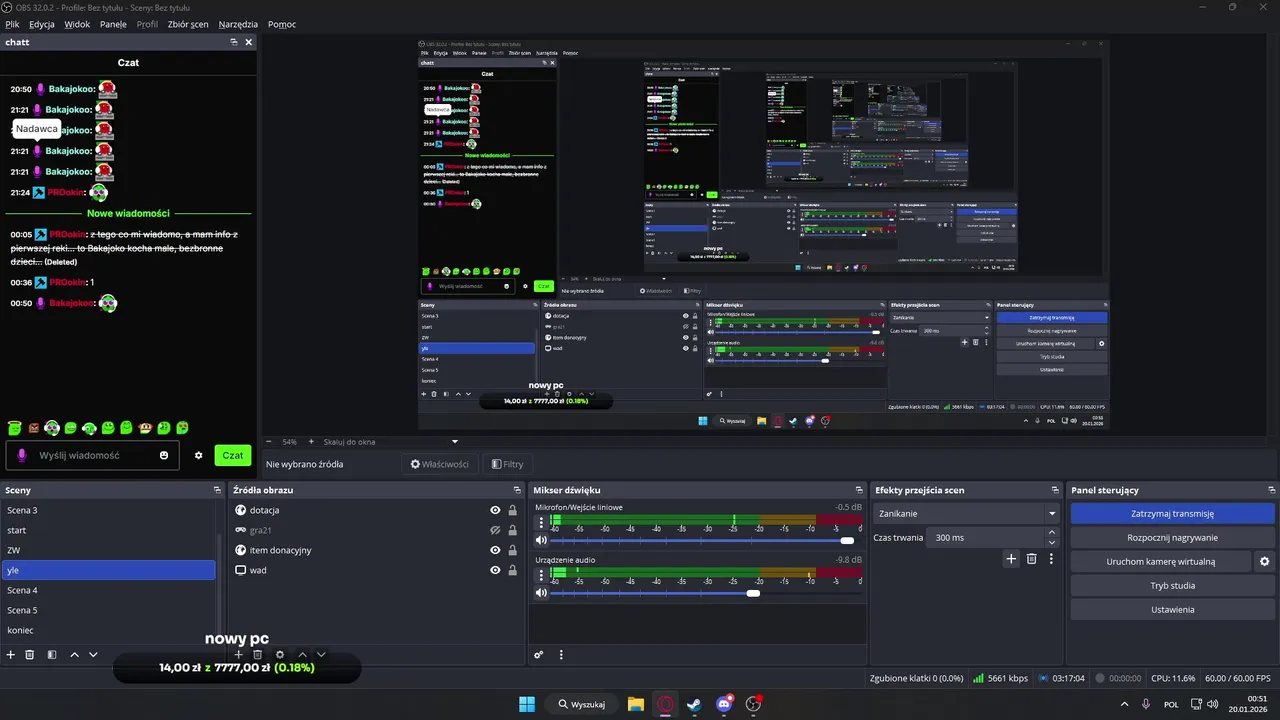Open the Pomoc menu

pos(282,24)
